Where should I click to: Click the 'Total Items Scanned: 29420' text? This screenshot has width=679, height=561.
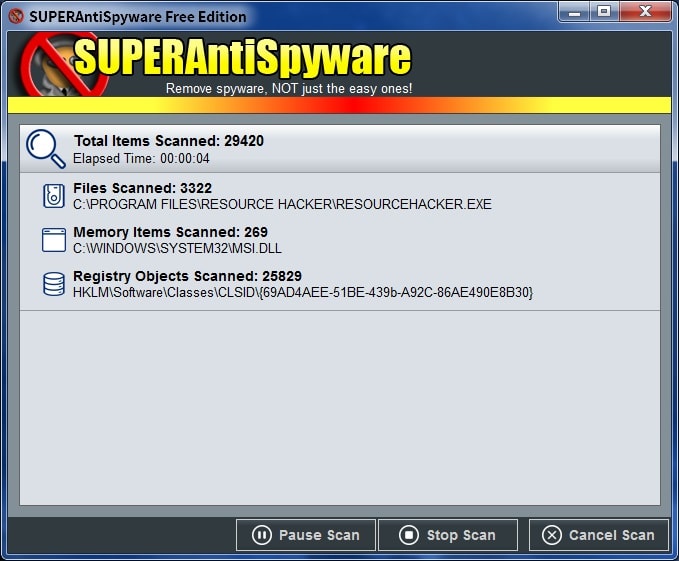point(169,141)
